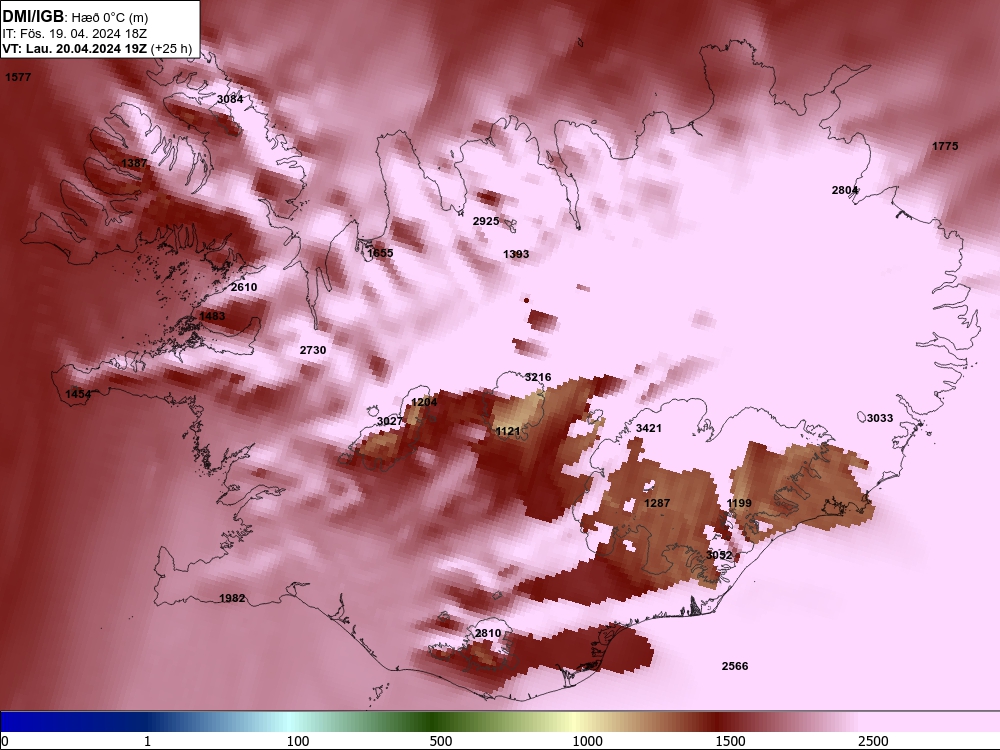Click the map value 1121
Screen dimensions: 1000x750
click(508, 432)
